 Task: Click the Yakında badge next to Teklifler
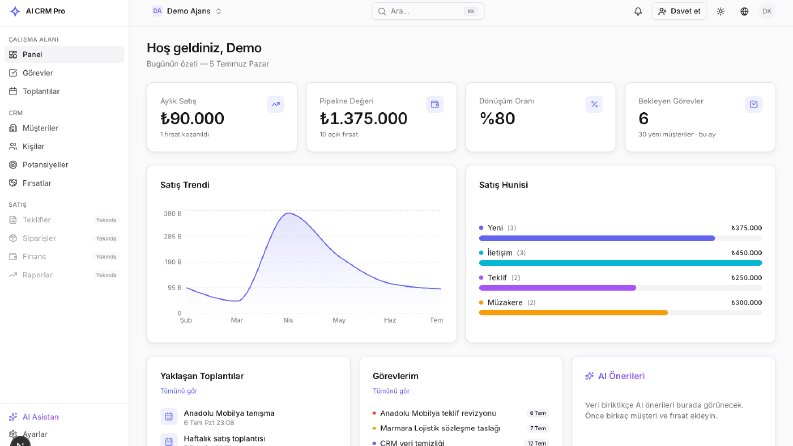pyautogui.click(x=106, y=220)
